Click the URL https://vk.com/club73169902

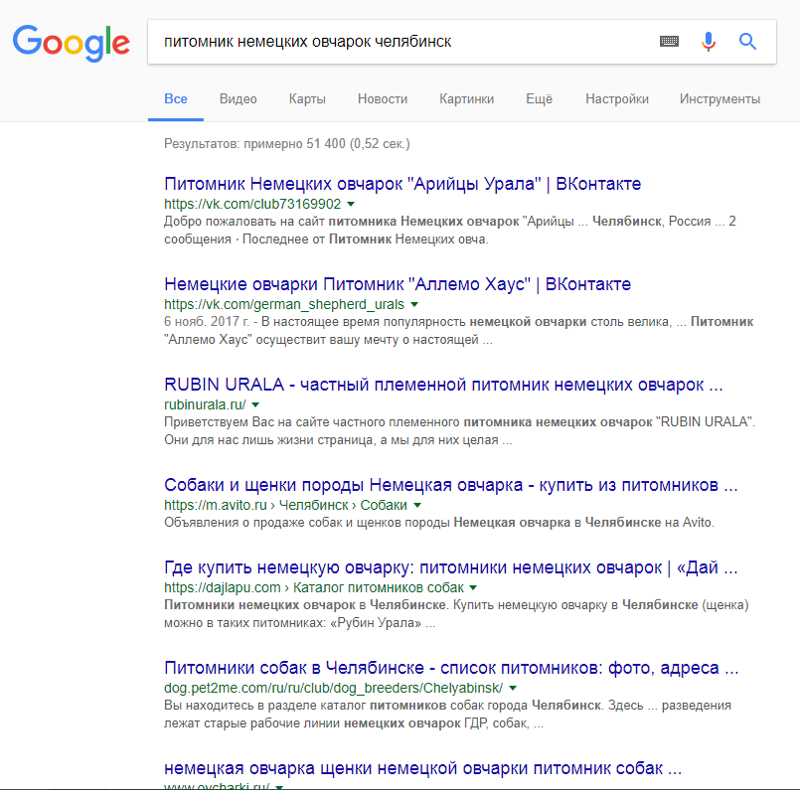pos(253,204)
